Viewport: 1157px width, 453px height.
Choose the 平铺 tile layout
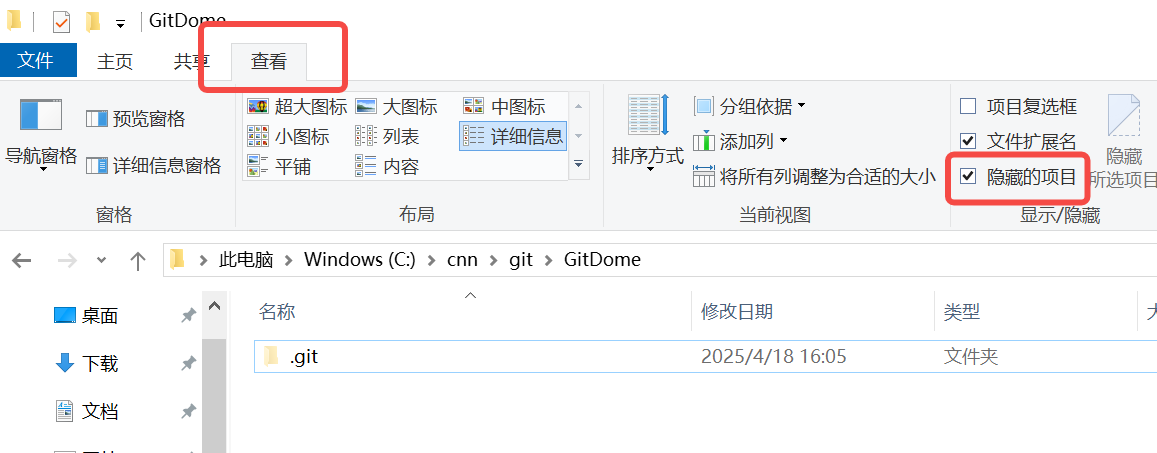[280, 167]
